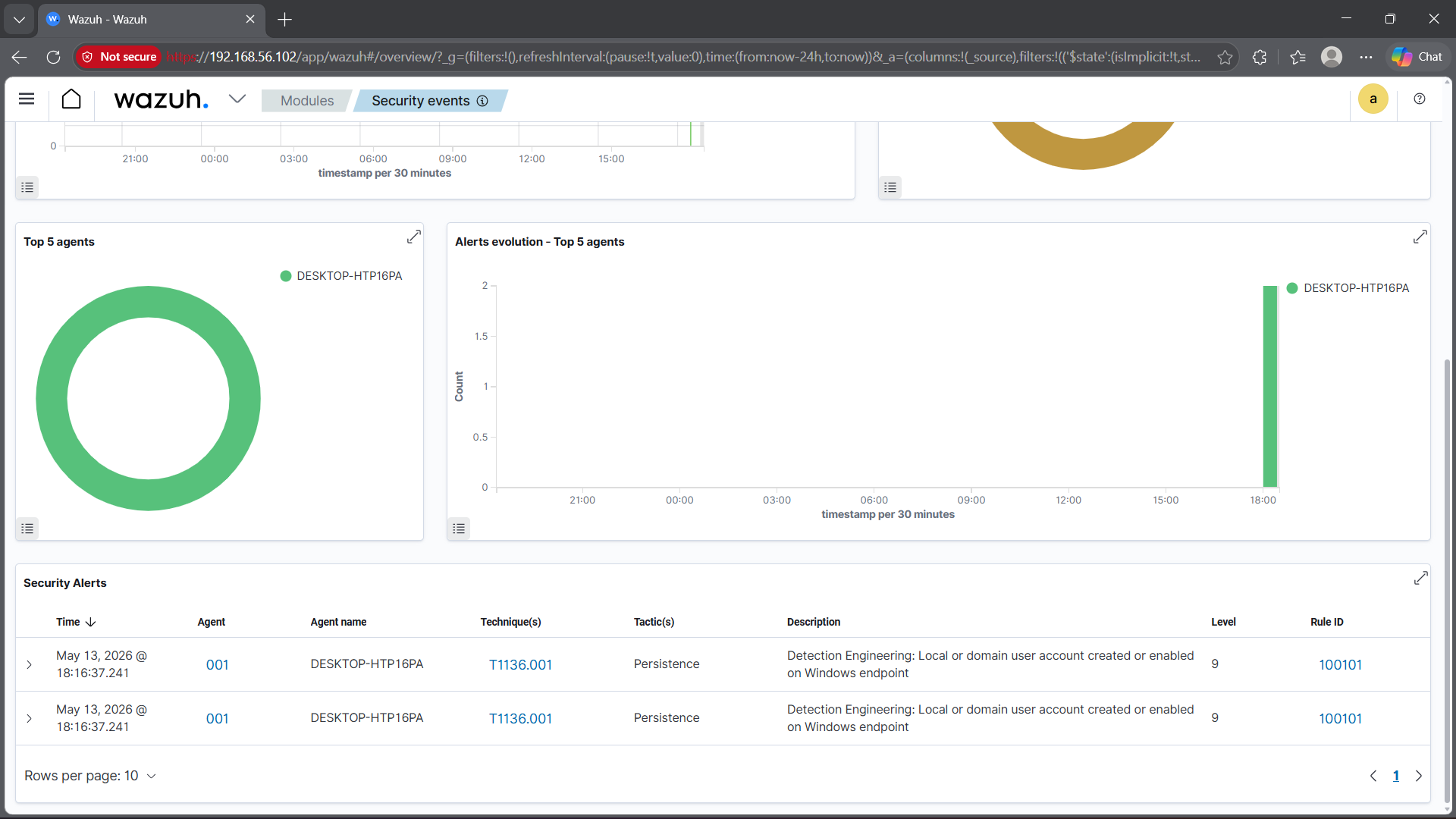Click the page vertical scrollbar
Screen dimensions: 1456x819
pyautogui.click(x=1447, y=580)
